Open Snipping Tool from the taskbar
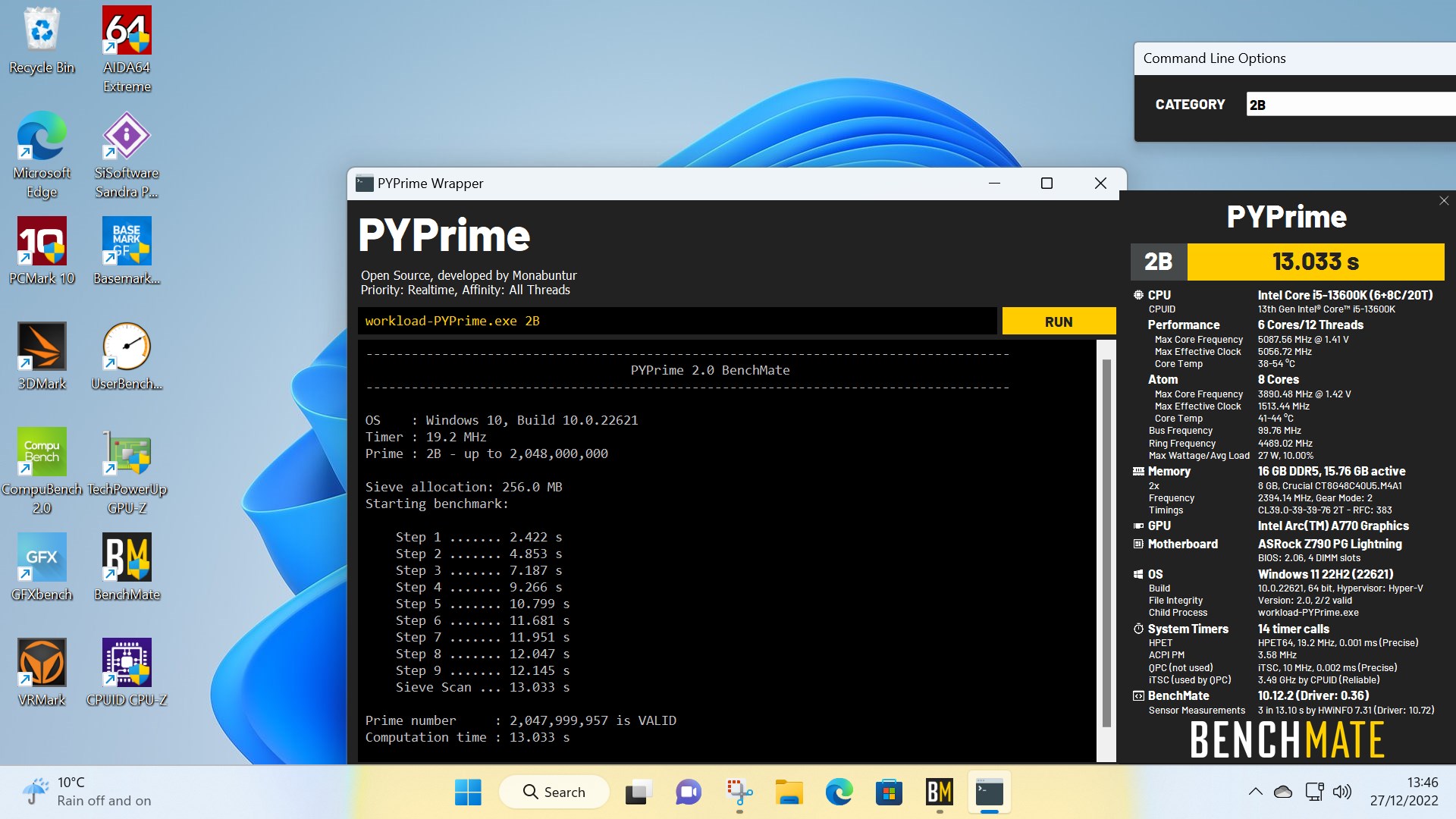The width and height of the screenshot is (1456, 819). pyautogui.click(x=739, y=792)
